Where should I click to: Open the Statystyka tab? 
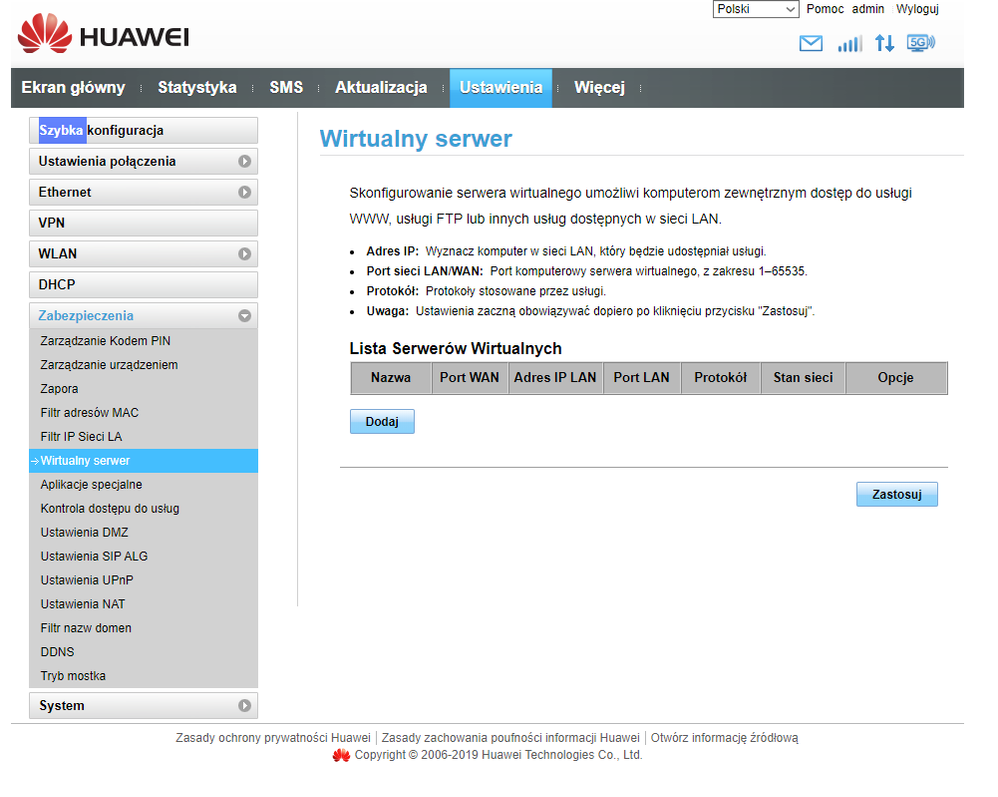pos(197,87)
